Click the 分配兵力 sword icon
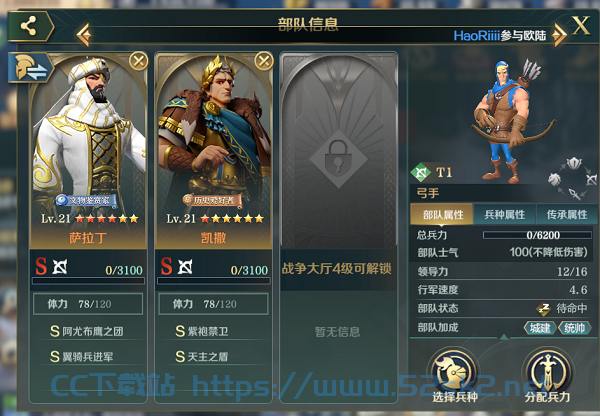This screenshot has height=416, width=600. point(548,371)
